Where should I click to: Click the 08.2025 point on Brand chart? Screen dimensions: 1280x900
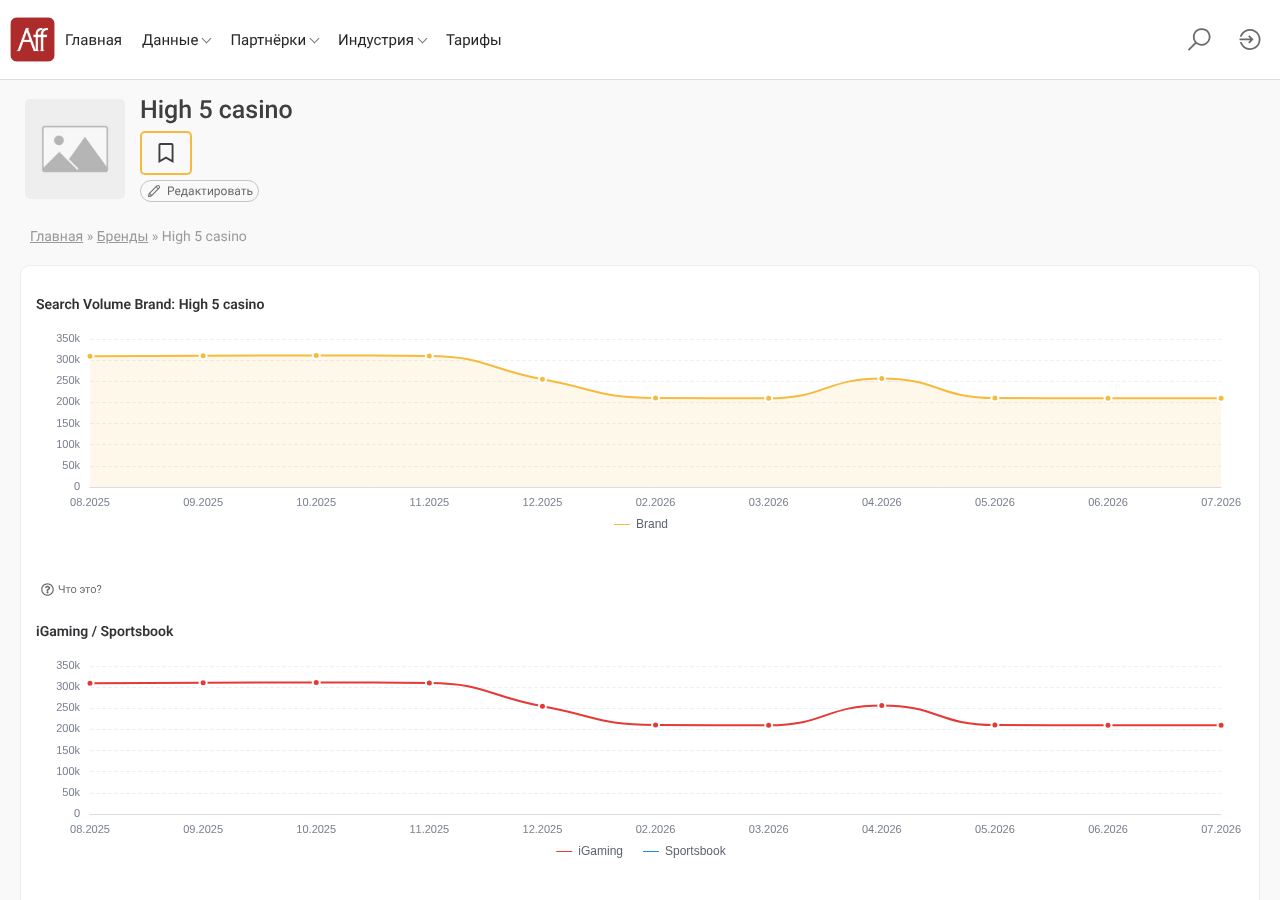coord(90,356)
